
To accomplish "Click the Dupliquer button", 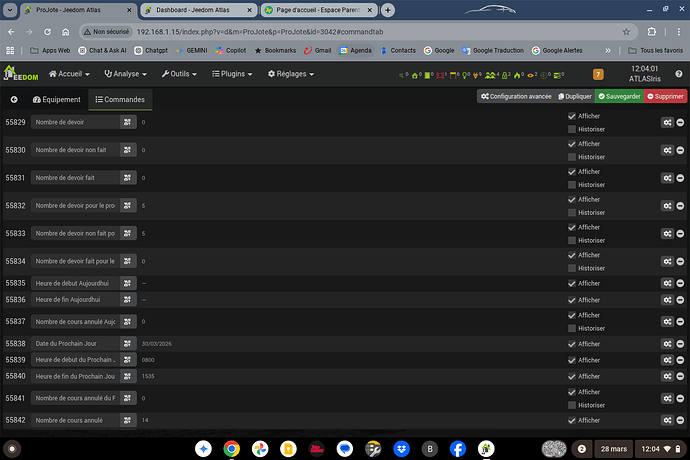I will point(575,96).
